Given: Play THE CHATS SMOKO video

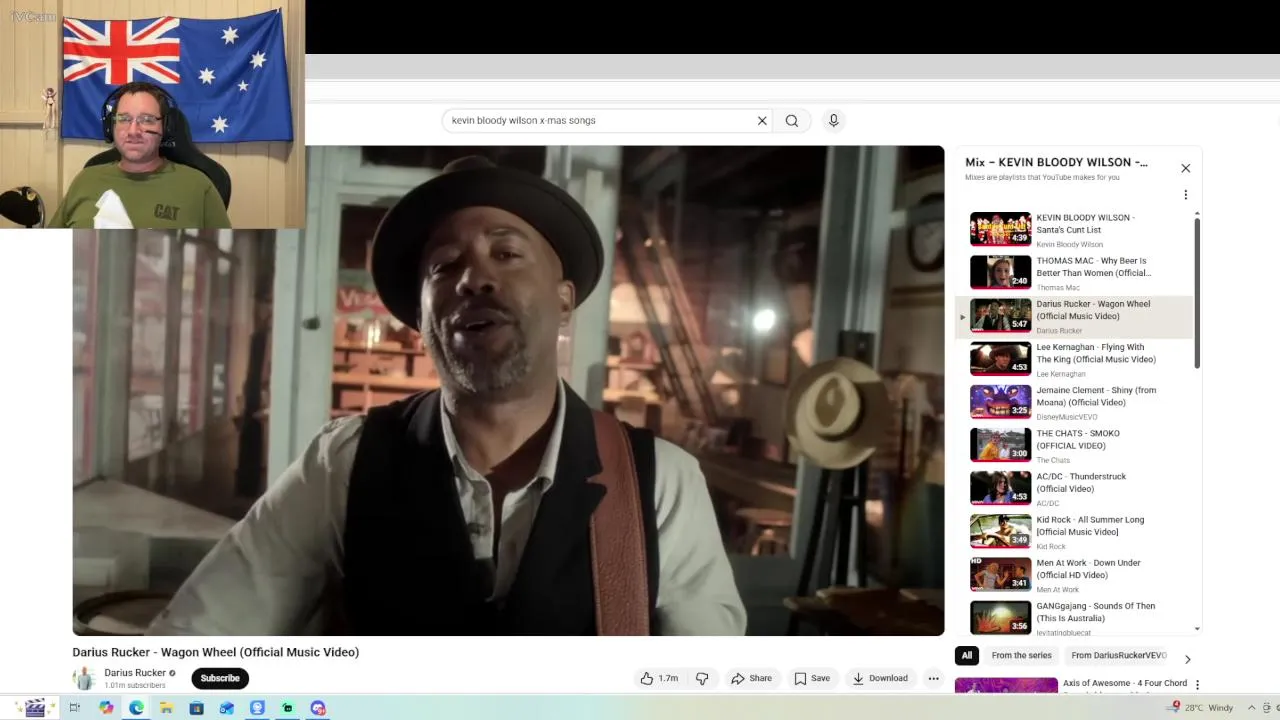Looking at the screenshot, I should pos(1075,445).
